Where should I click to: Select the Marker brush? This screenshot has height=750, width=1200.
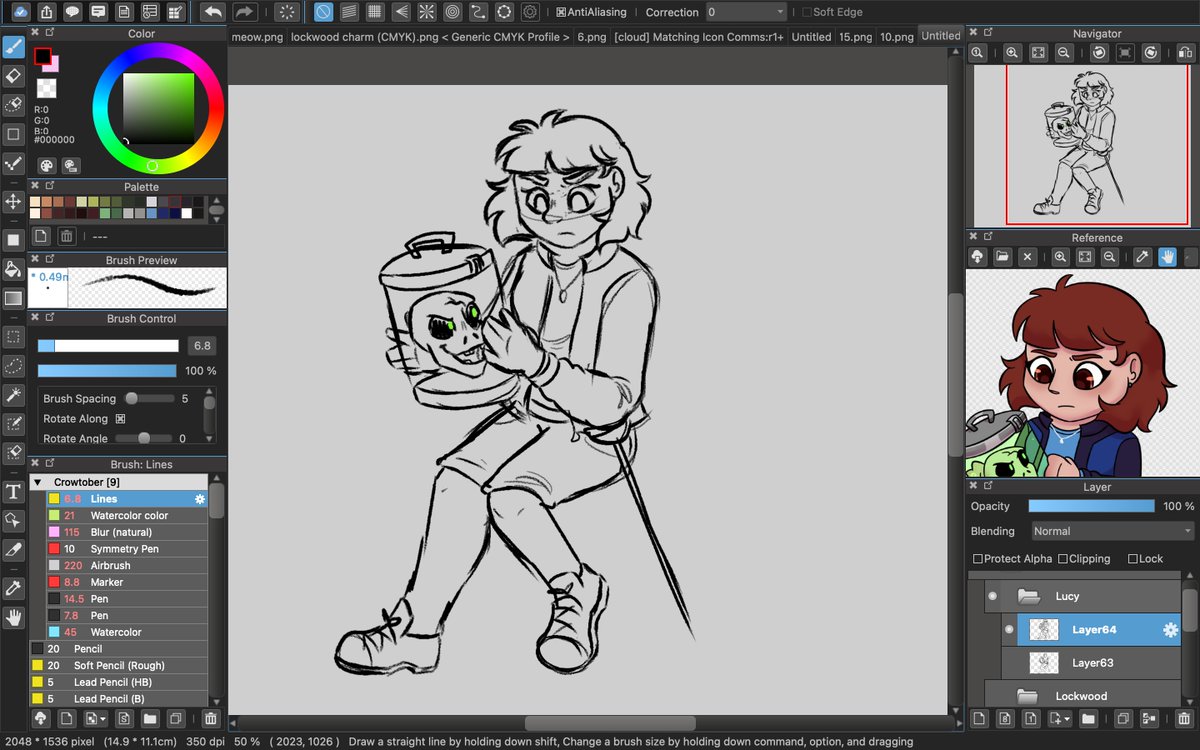(127, 582)
